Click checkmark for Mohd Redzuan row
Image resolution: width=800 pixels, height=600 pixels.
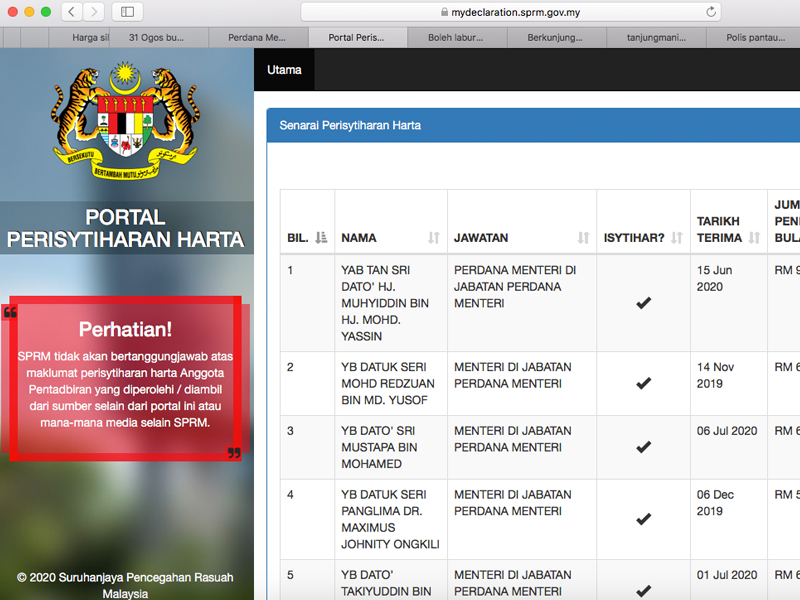643,383
